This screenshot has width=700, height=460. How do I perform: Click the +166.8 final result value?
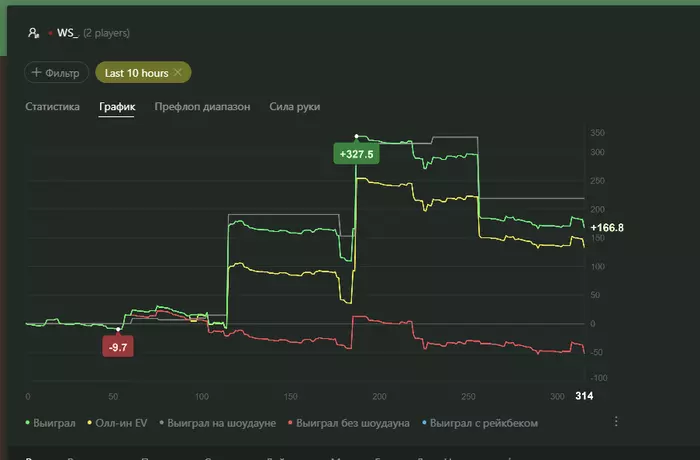coord(607,228)
